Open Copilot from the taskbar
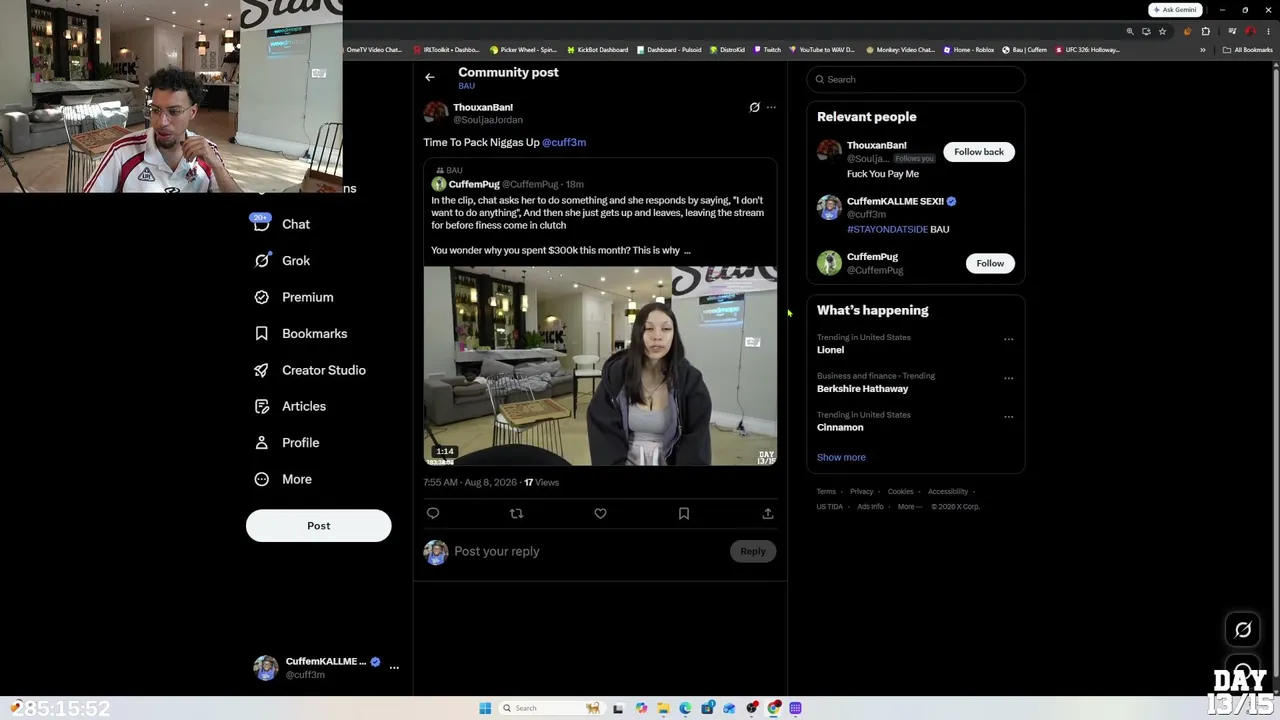Screen dimensions: 1280x720 [x=641, y=708]
